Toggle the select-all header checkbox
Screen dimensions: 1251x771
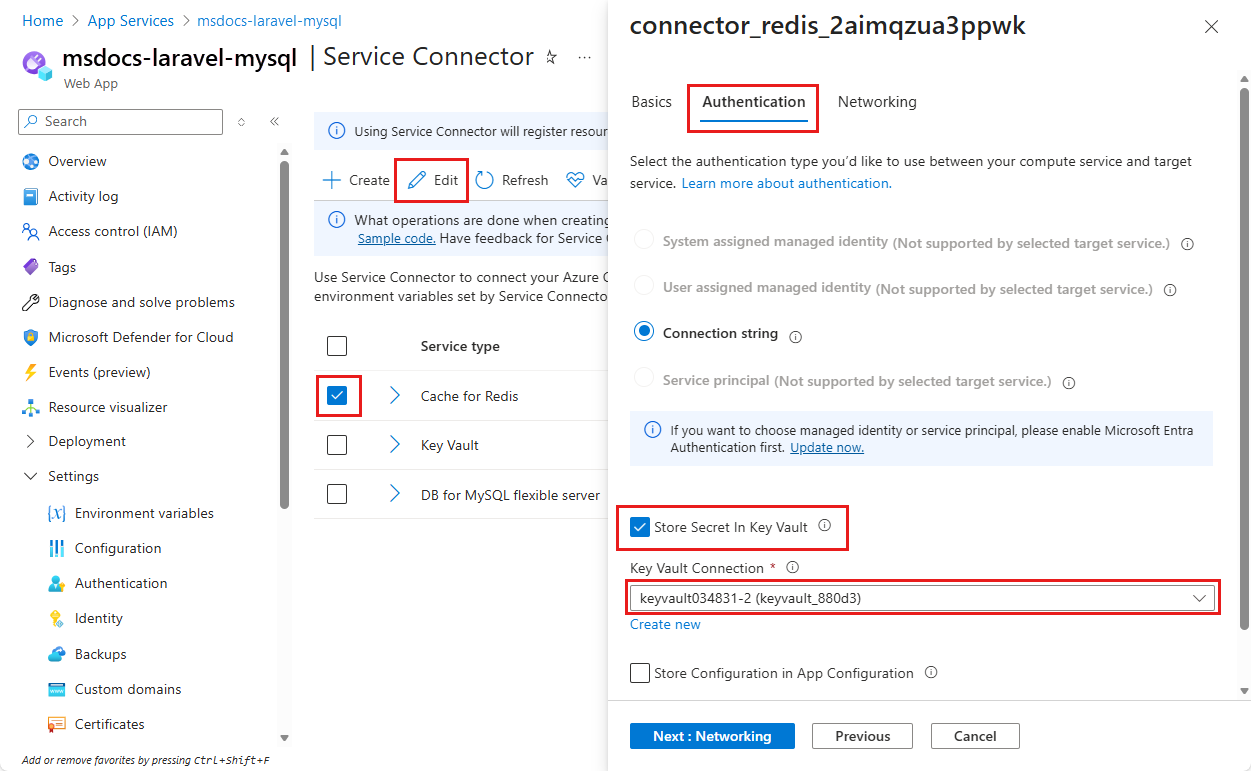tap(337, 346)
